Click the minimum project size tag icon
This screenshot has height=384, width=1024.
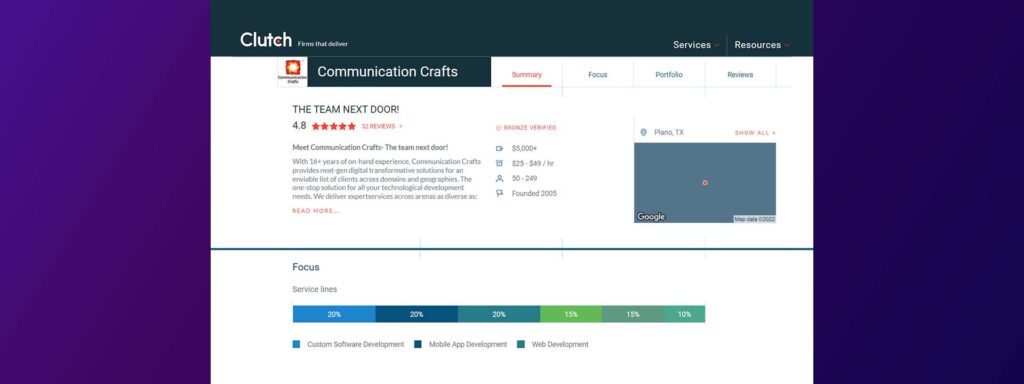tap(500, 148)
